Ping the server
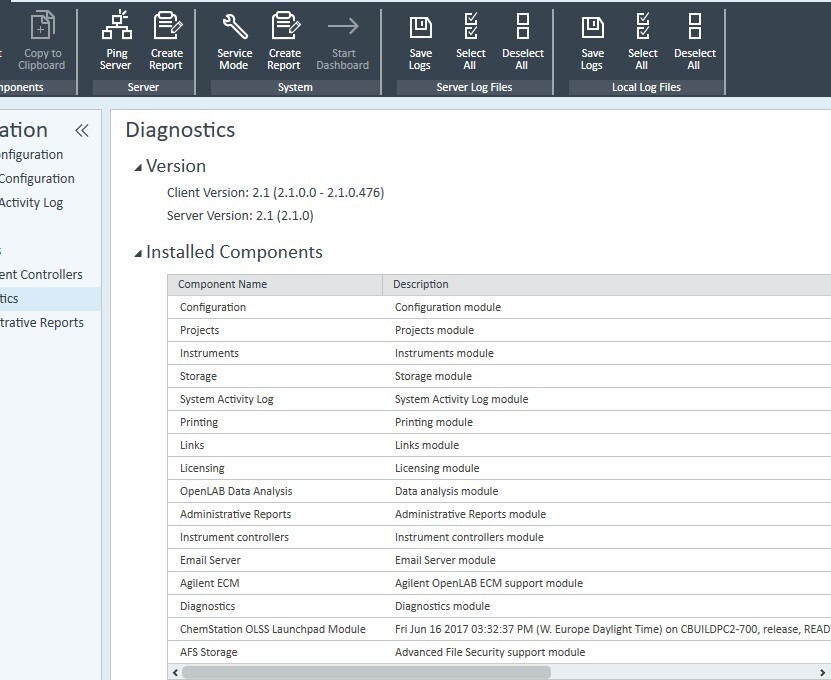Viewport: 831px width, 680px height. pyautogui.click(x=116, y=42)
